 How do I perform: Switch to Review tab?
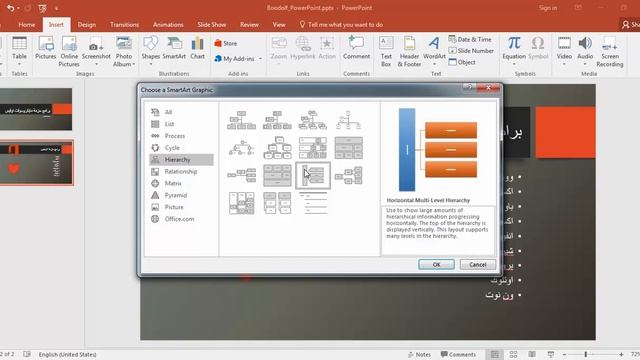[249, 24]
